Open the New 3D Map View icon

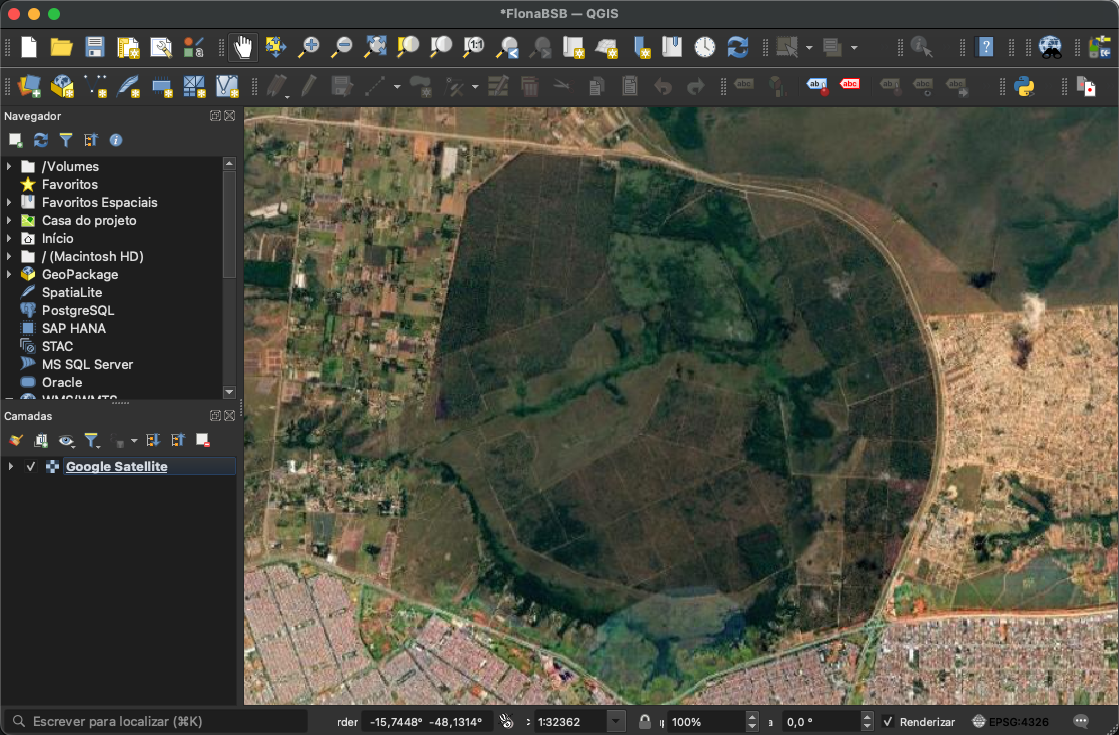click(607, 47)
